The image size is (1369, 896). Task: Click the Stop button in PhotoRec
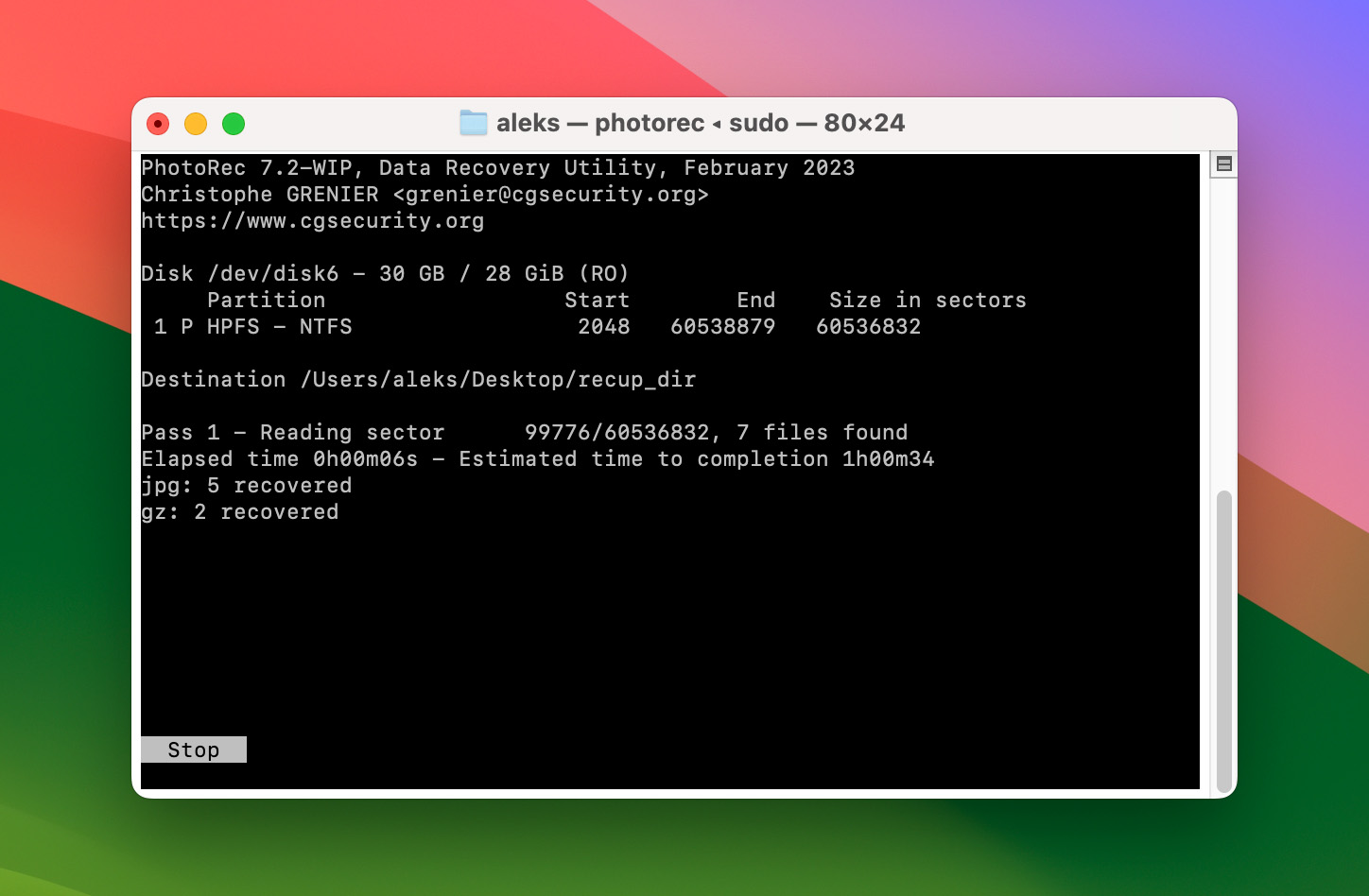[194, 750]
